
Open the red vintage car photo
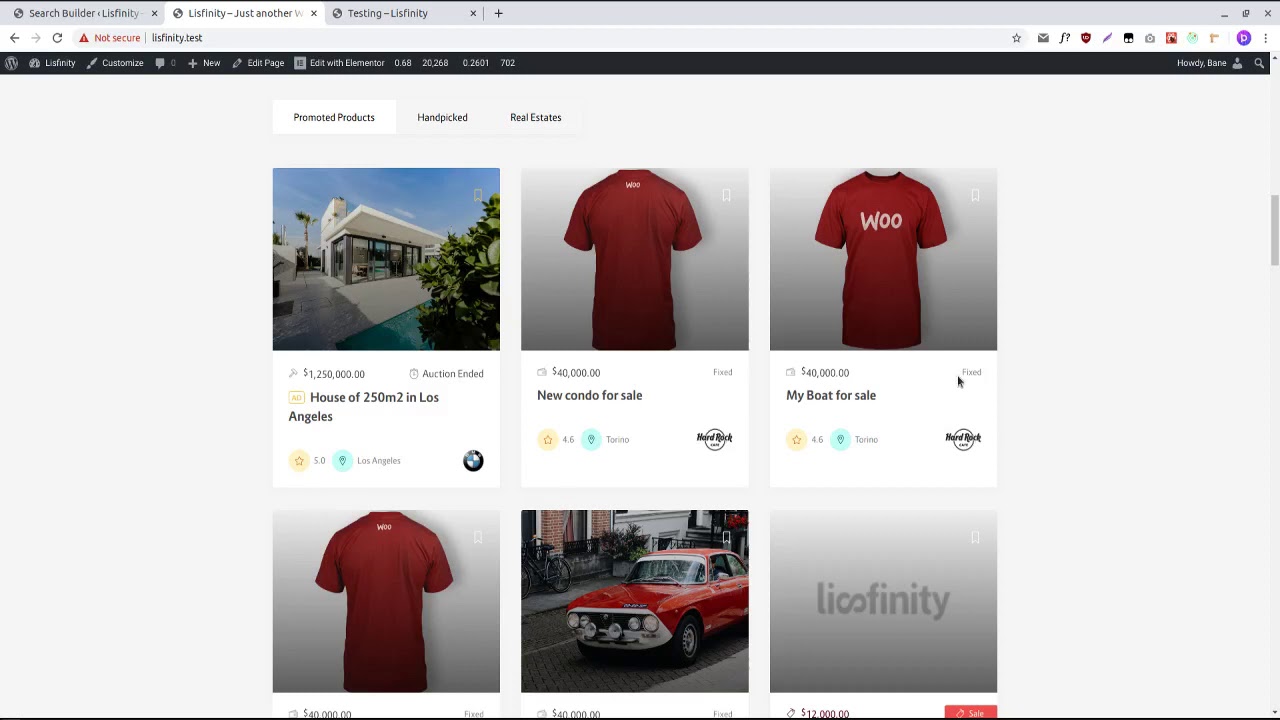pyautogui.click(x=635, y=601)
